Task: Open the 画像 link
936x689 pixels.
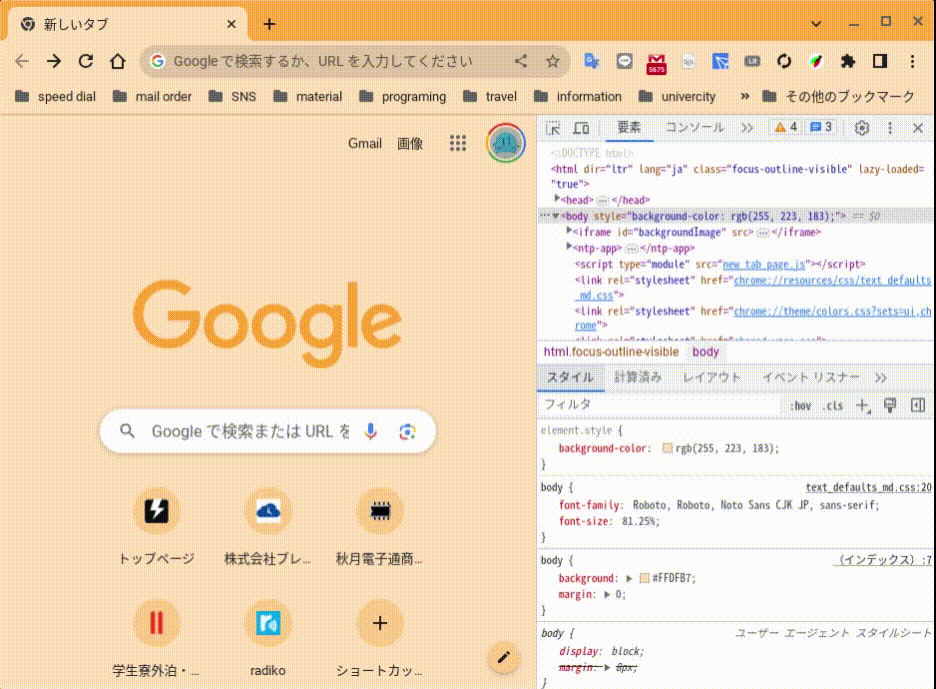Action: tap(410, 143)
